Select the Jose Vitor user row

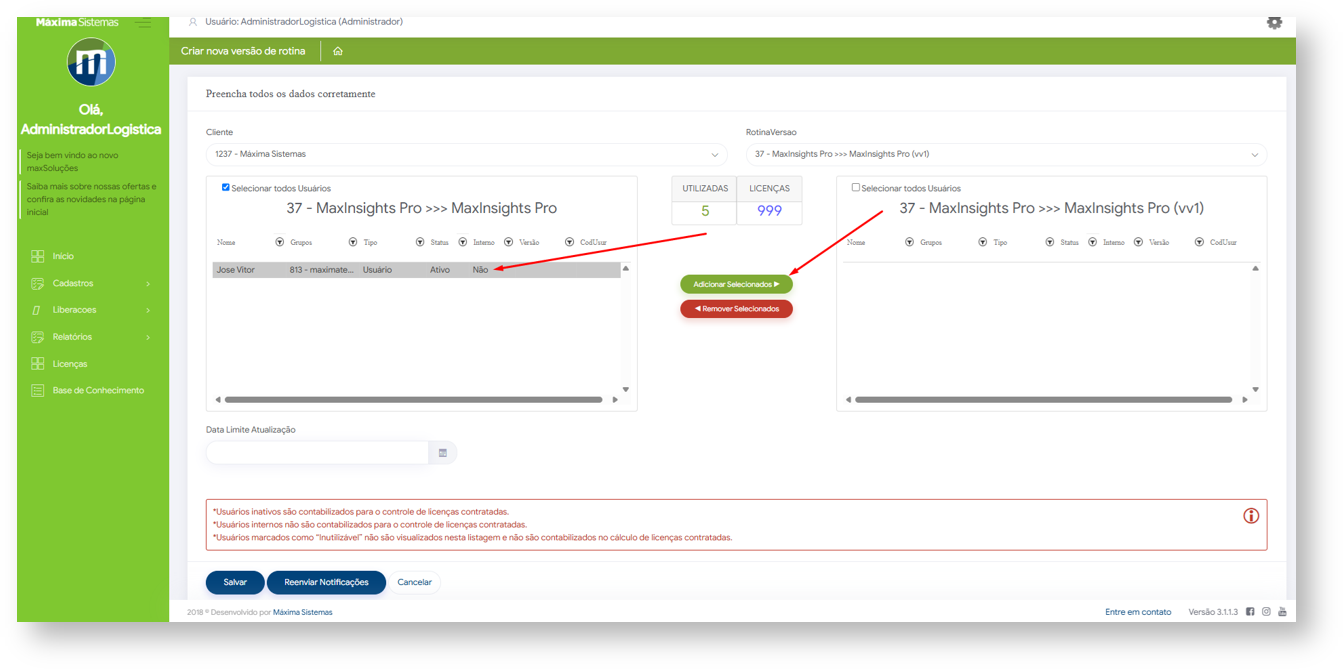(x=416, y=270)
